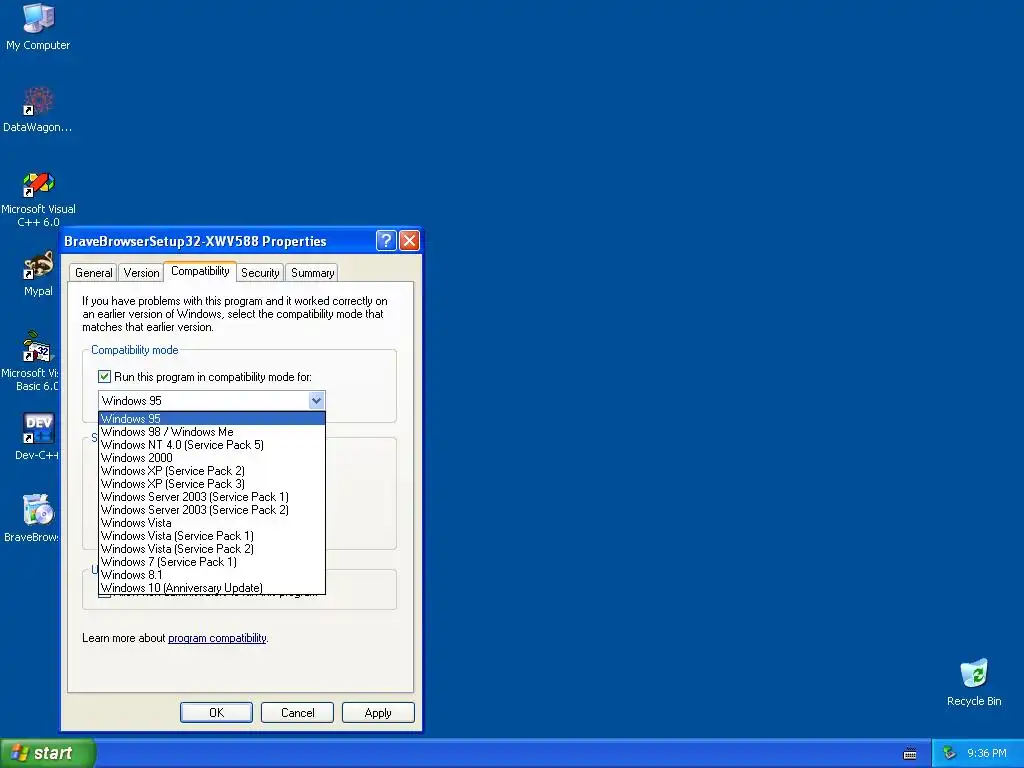Screen dimensions: 1024x768
Task: Close the Properties dialog with red X
Action: click(x=409, y=241)
